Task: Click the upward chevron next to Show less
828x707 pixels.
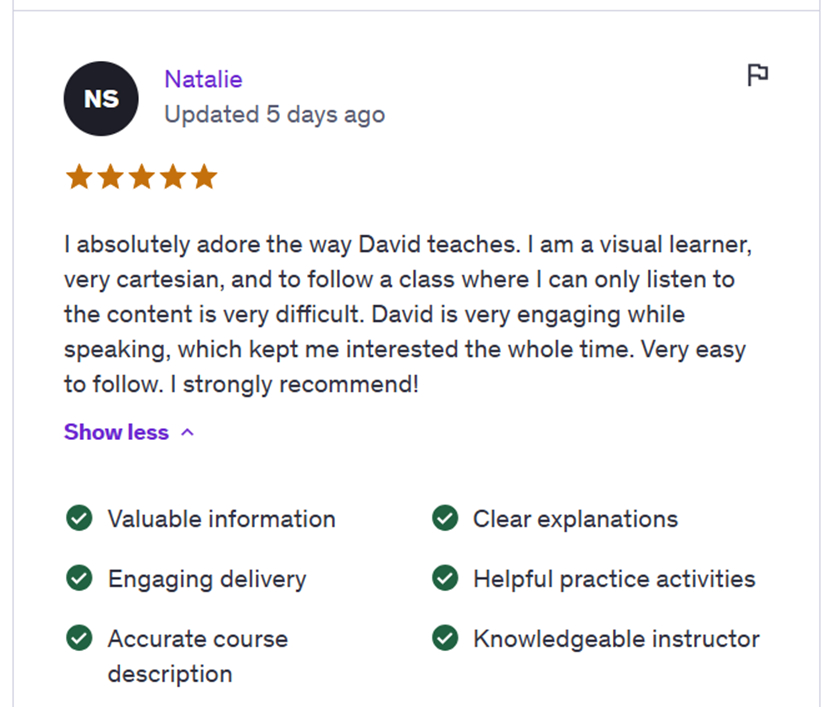Action: point(188,432)
